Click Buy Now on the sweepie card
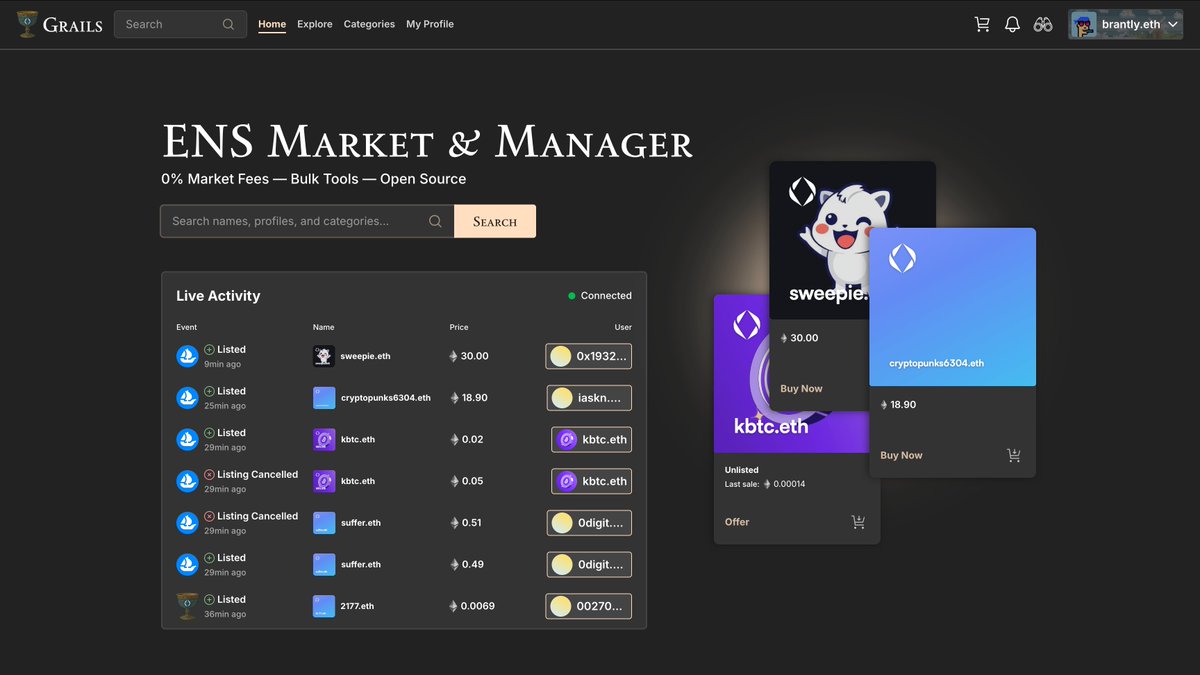1200x675 pixels. (x=802, y=389)
